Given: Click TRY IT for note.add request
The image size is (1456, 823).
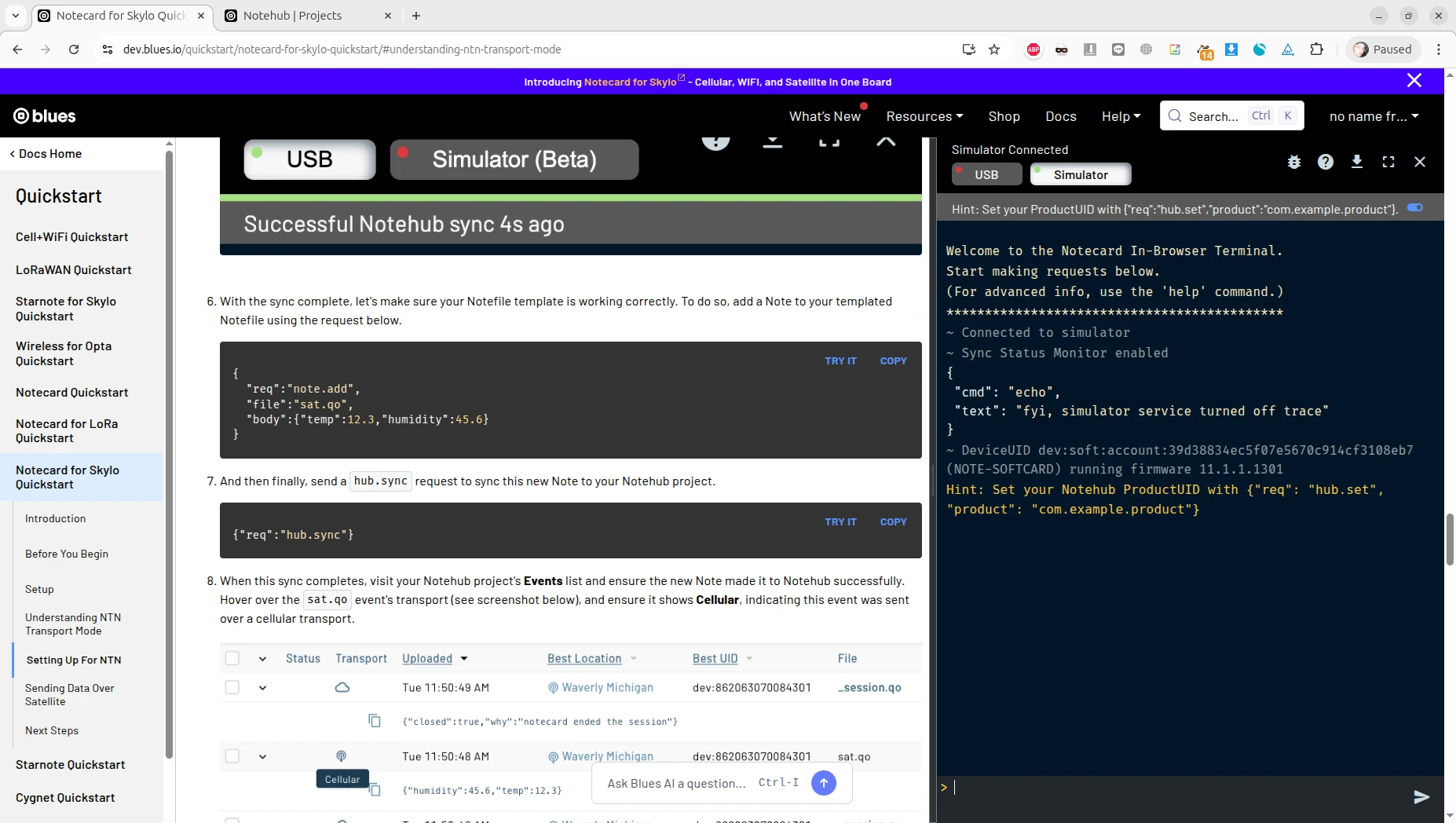Looking at the screenshot, I should coord(840,361).
